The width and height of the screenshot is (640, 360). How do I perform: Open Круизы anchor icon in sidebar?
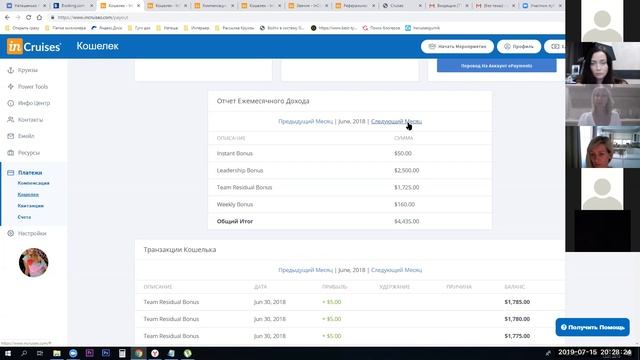pos(11,70)
